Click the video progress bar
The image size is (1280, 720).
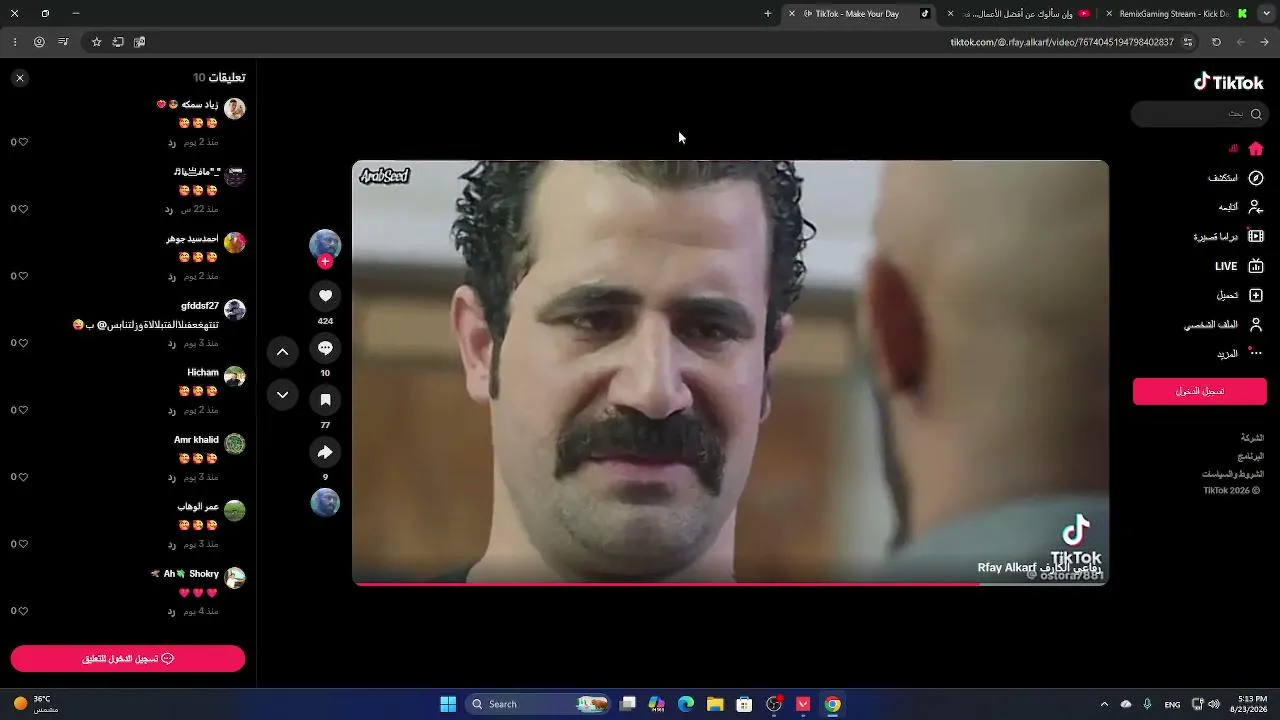pos(730,583)
